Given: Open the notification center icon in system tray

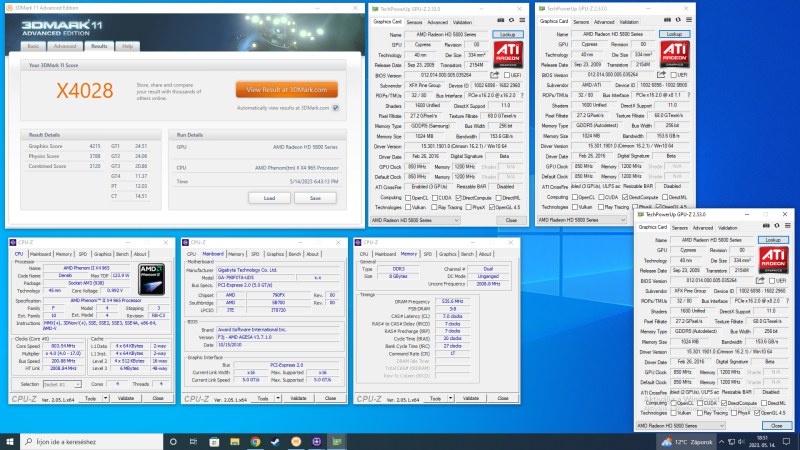Looking at the screenshot, I should click(x=787, y=441).
